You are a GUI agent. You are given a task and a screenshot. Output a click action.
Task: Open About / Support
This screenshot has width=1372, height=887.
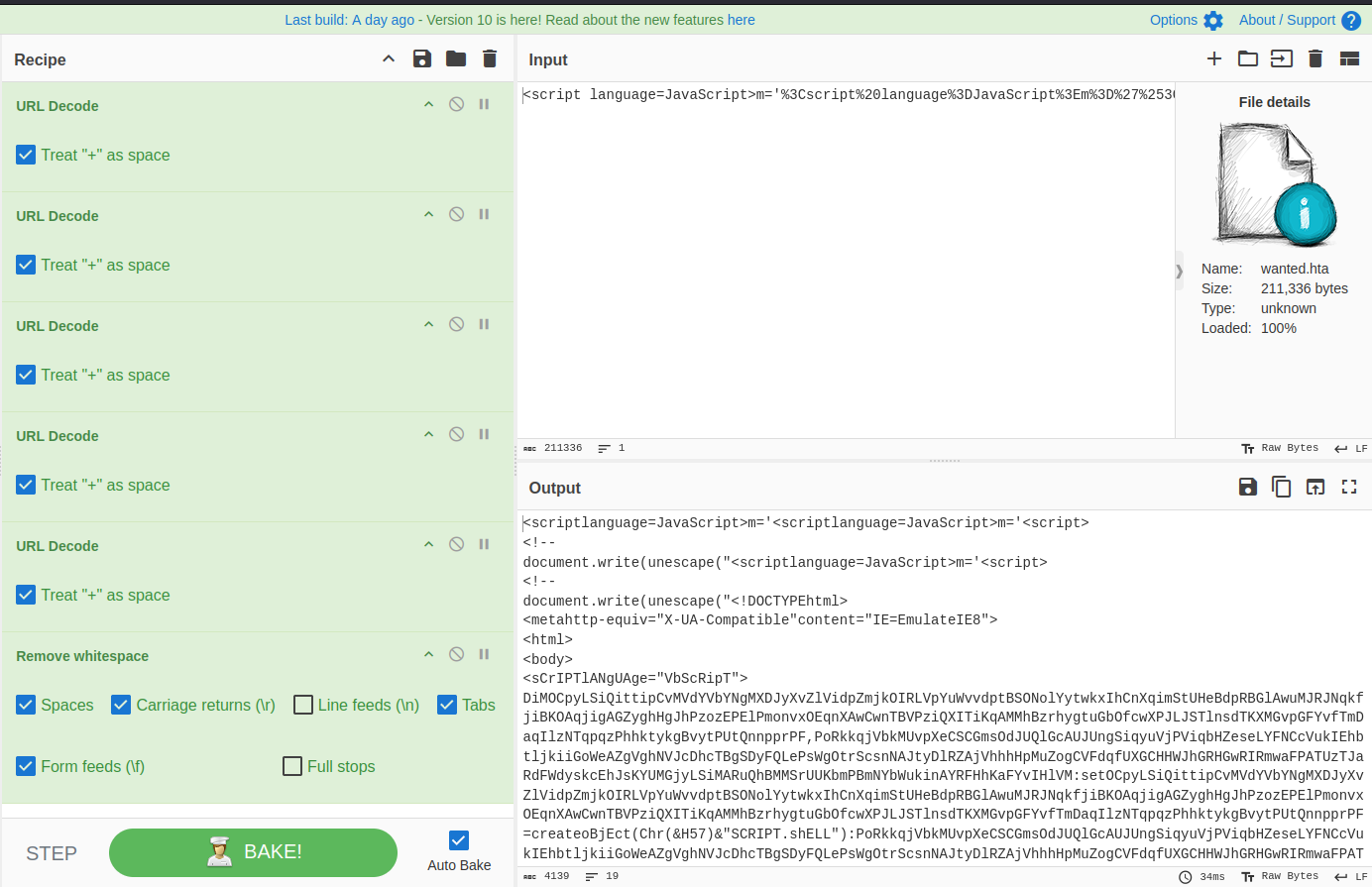click(1300, 20)
